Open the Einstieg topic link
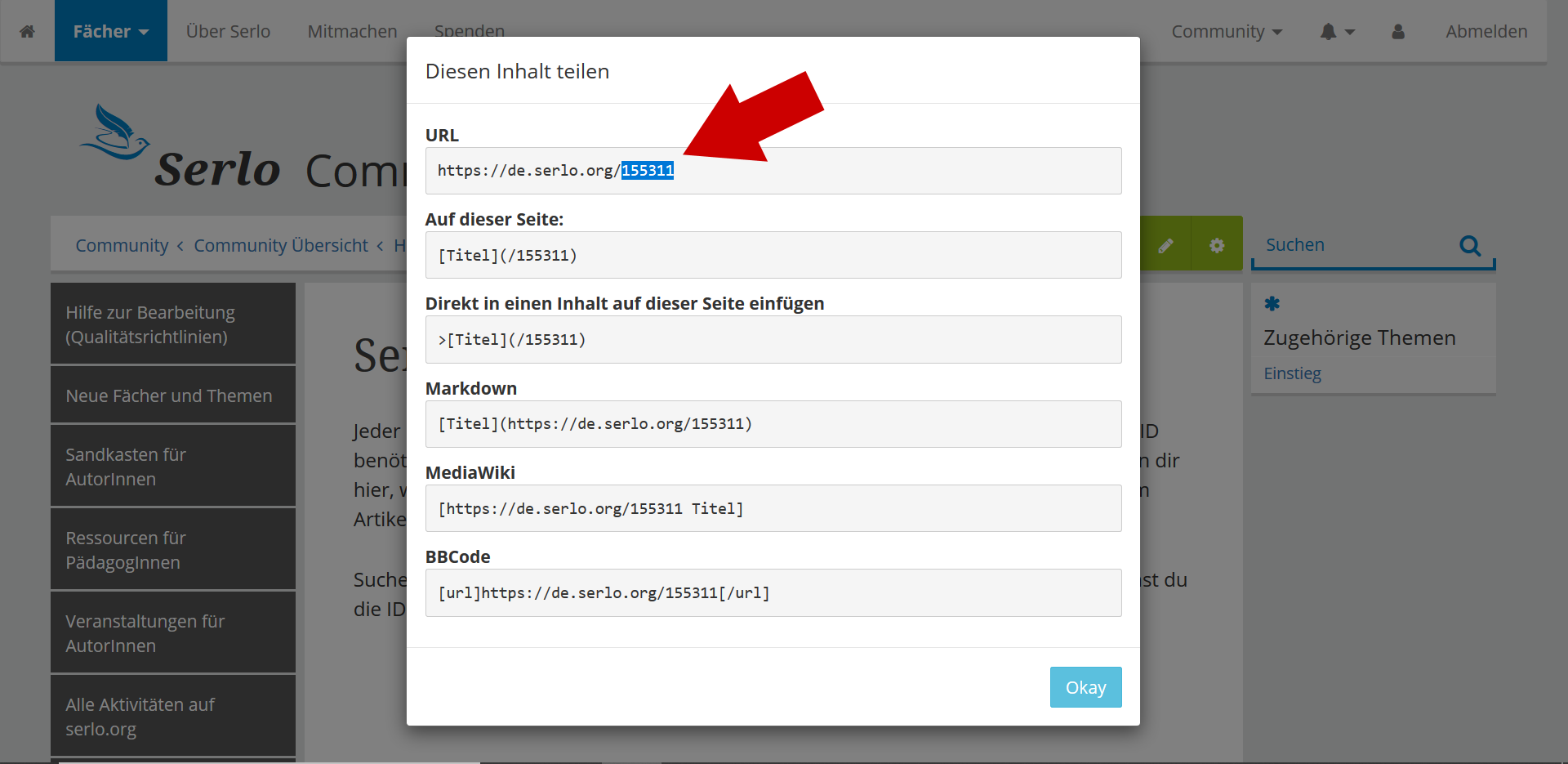The image size is (1568, 764). coord(1292,373)
